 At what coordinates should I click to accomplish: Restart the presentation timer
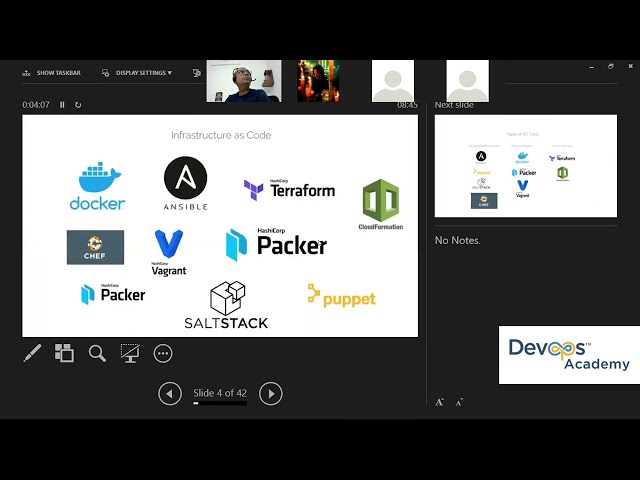pos(78,105)
